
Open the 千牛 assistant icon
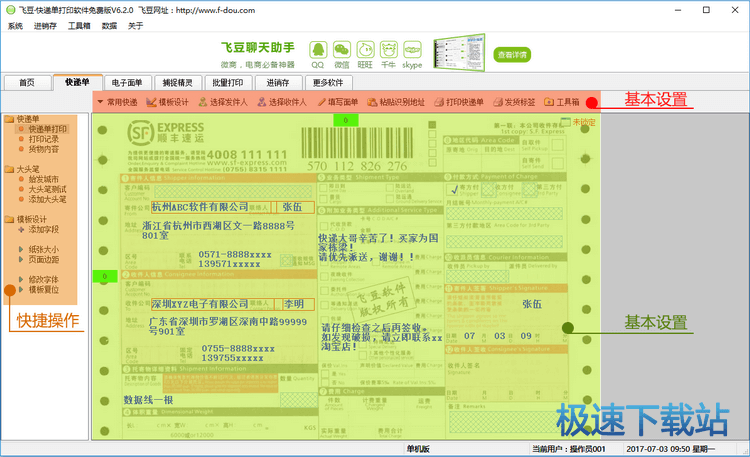389,50
